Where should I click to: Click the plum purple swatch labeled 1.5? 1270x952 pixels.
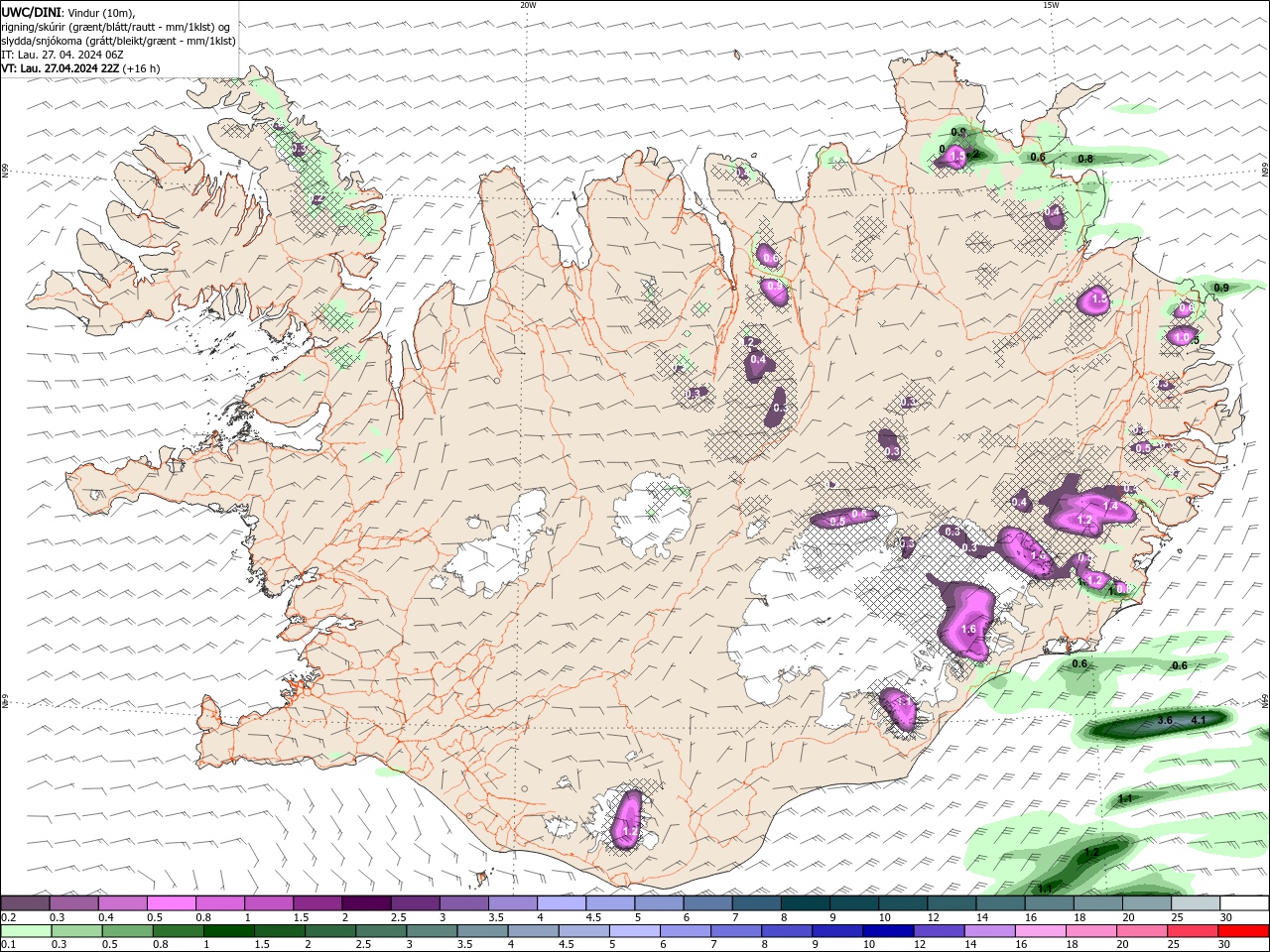[317, 903]
